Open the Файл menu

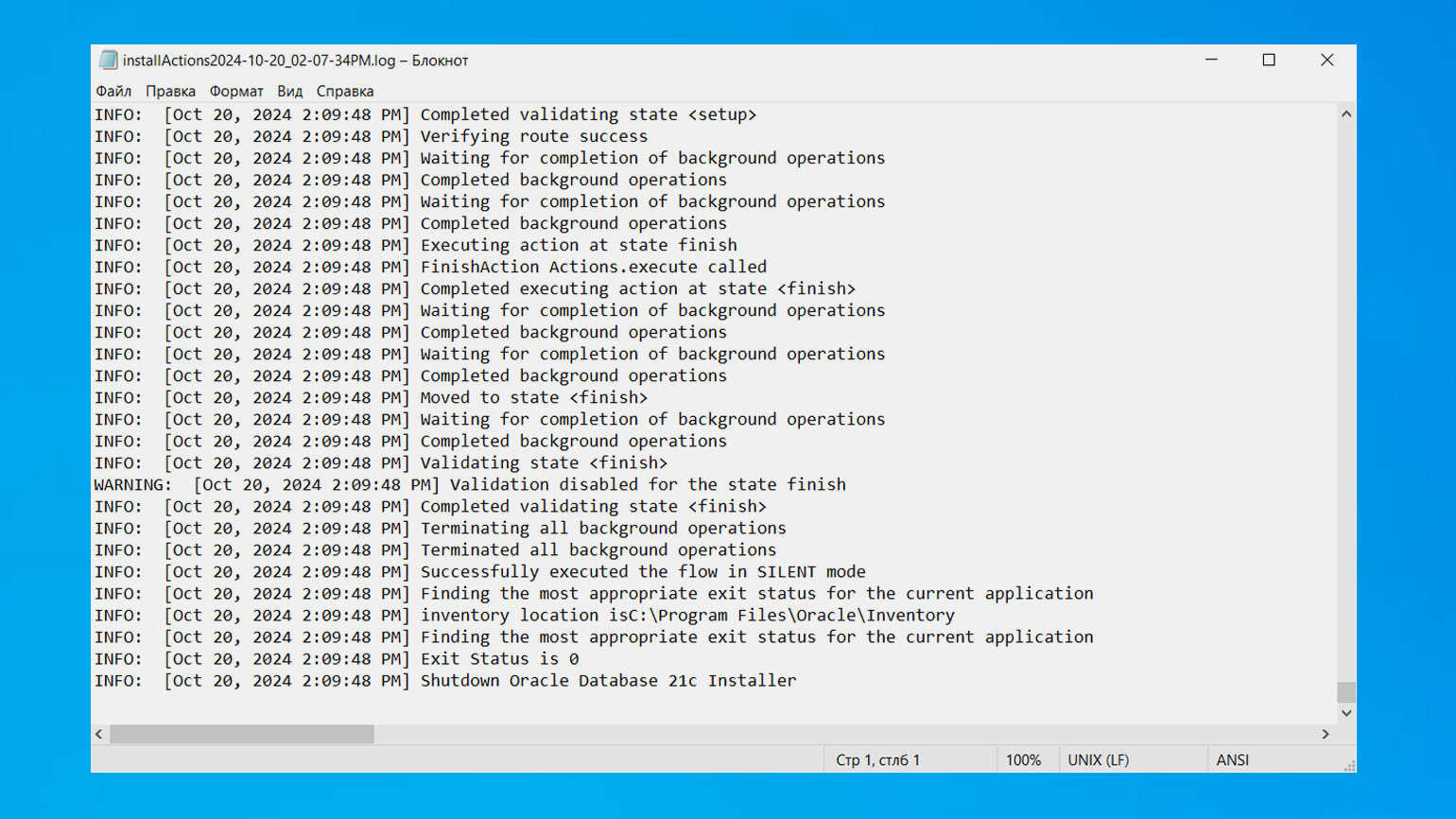pos(113,91)
